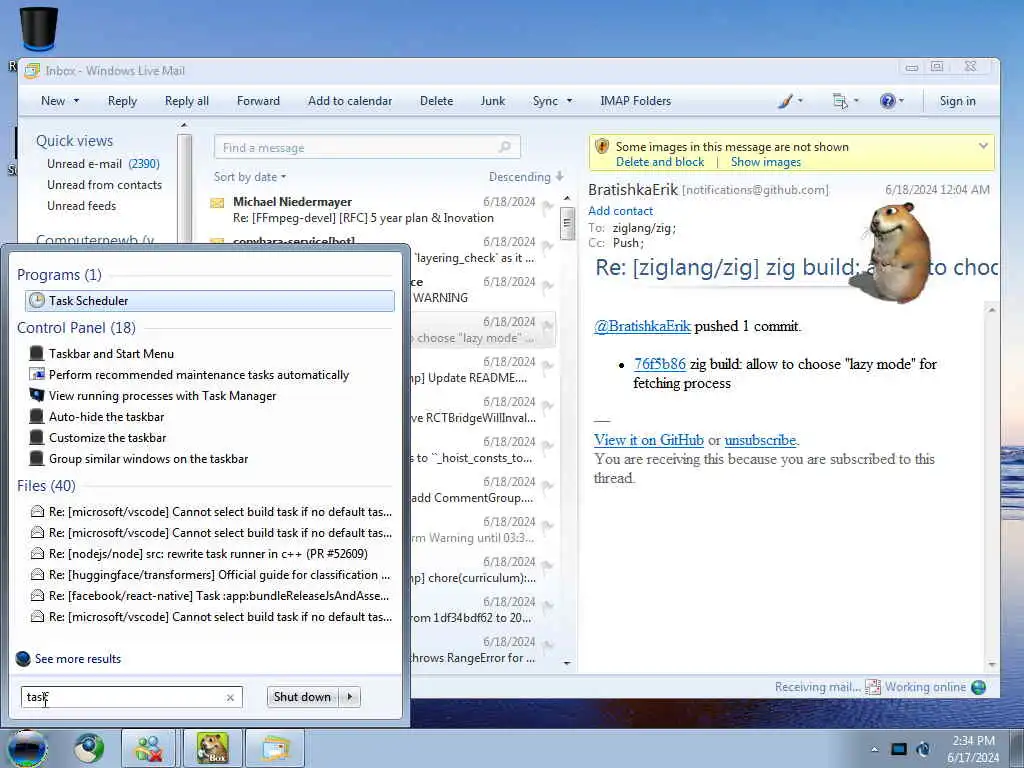
Task: Open the Menus icon dropdown
Action: 845,101
